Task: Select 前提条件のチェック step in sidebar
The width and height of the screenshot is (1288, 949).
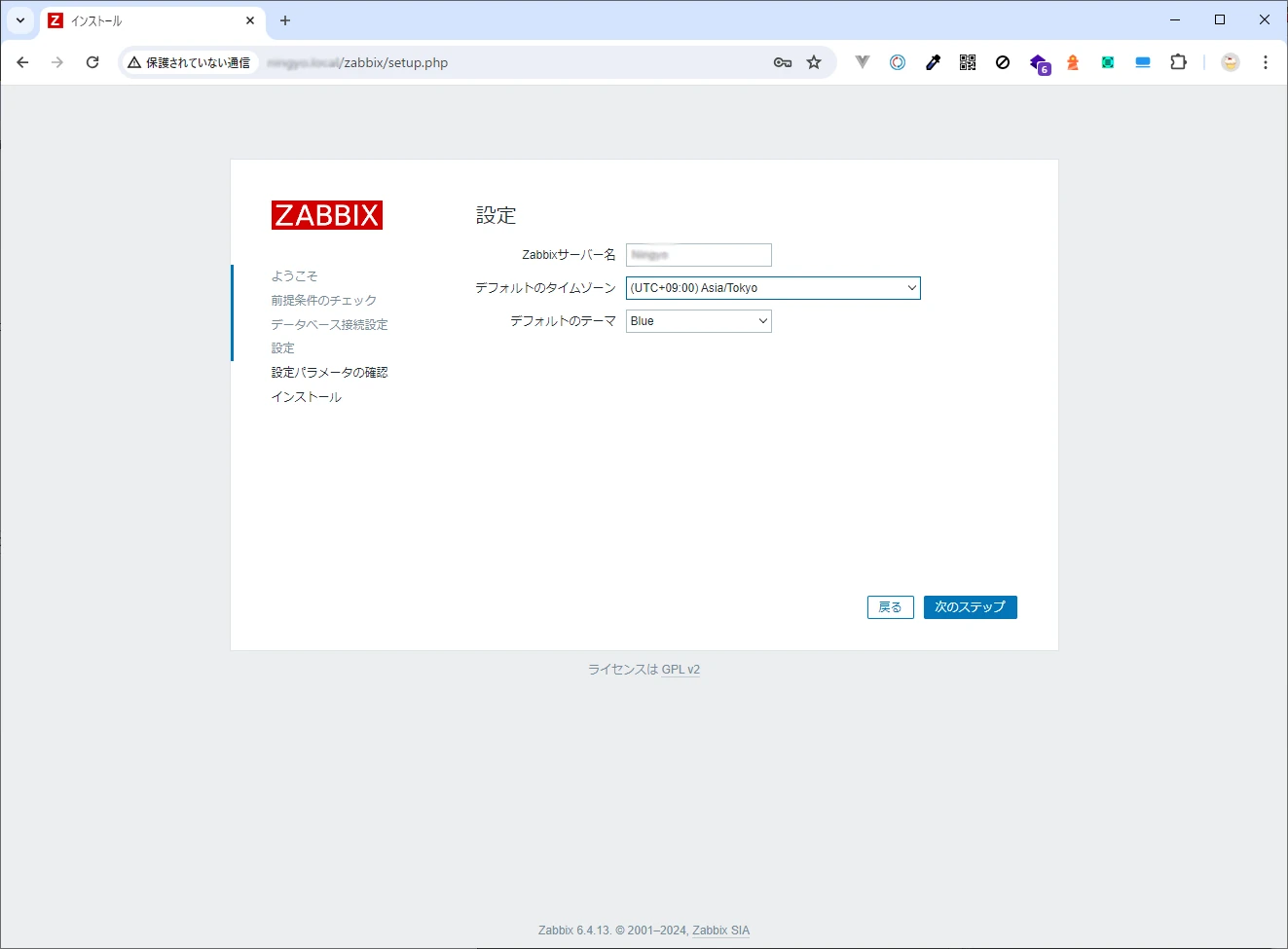Action: (324, 301)
